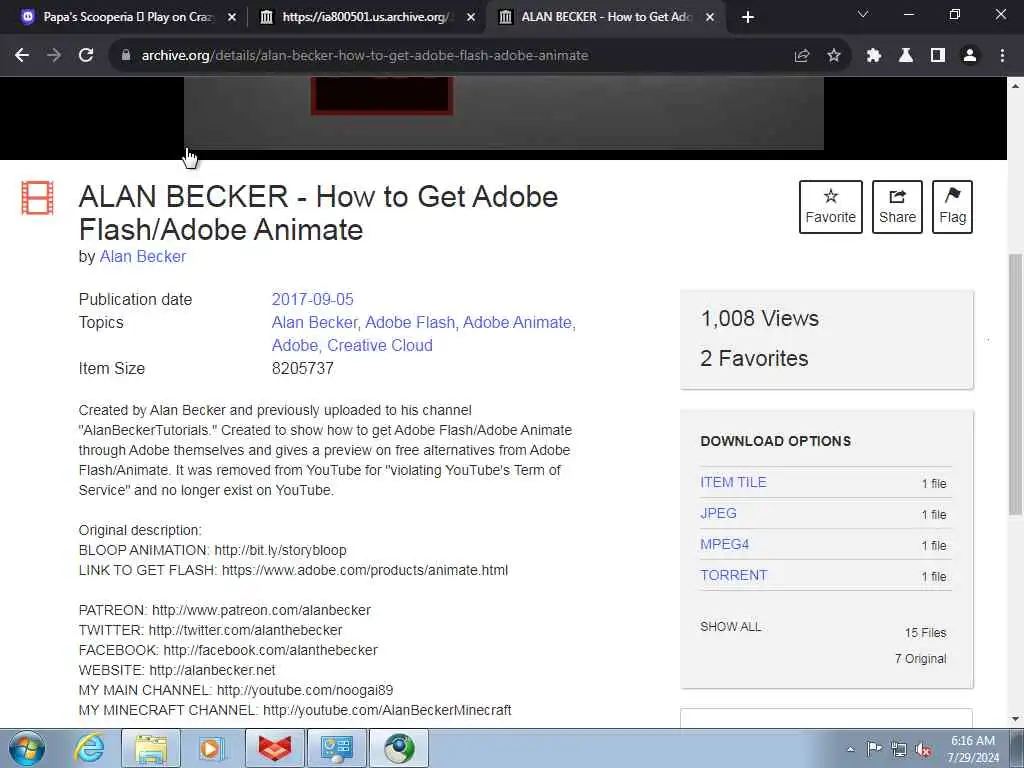
Task: Open the Extensions puzzle icon
Action: [874, 56]
